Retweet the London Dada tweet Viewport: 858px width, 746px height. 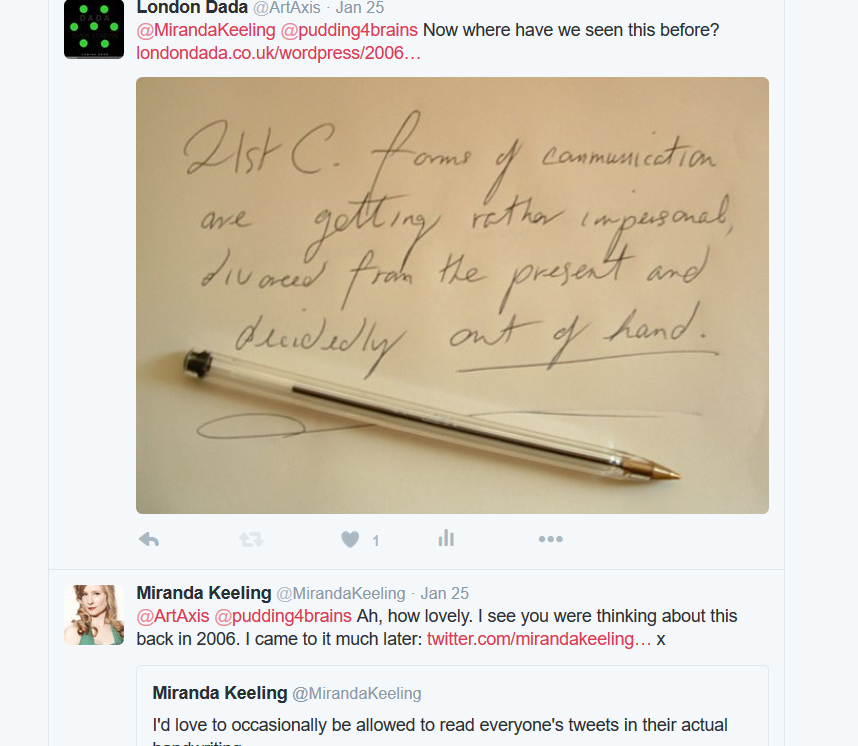coord(251,539)
